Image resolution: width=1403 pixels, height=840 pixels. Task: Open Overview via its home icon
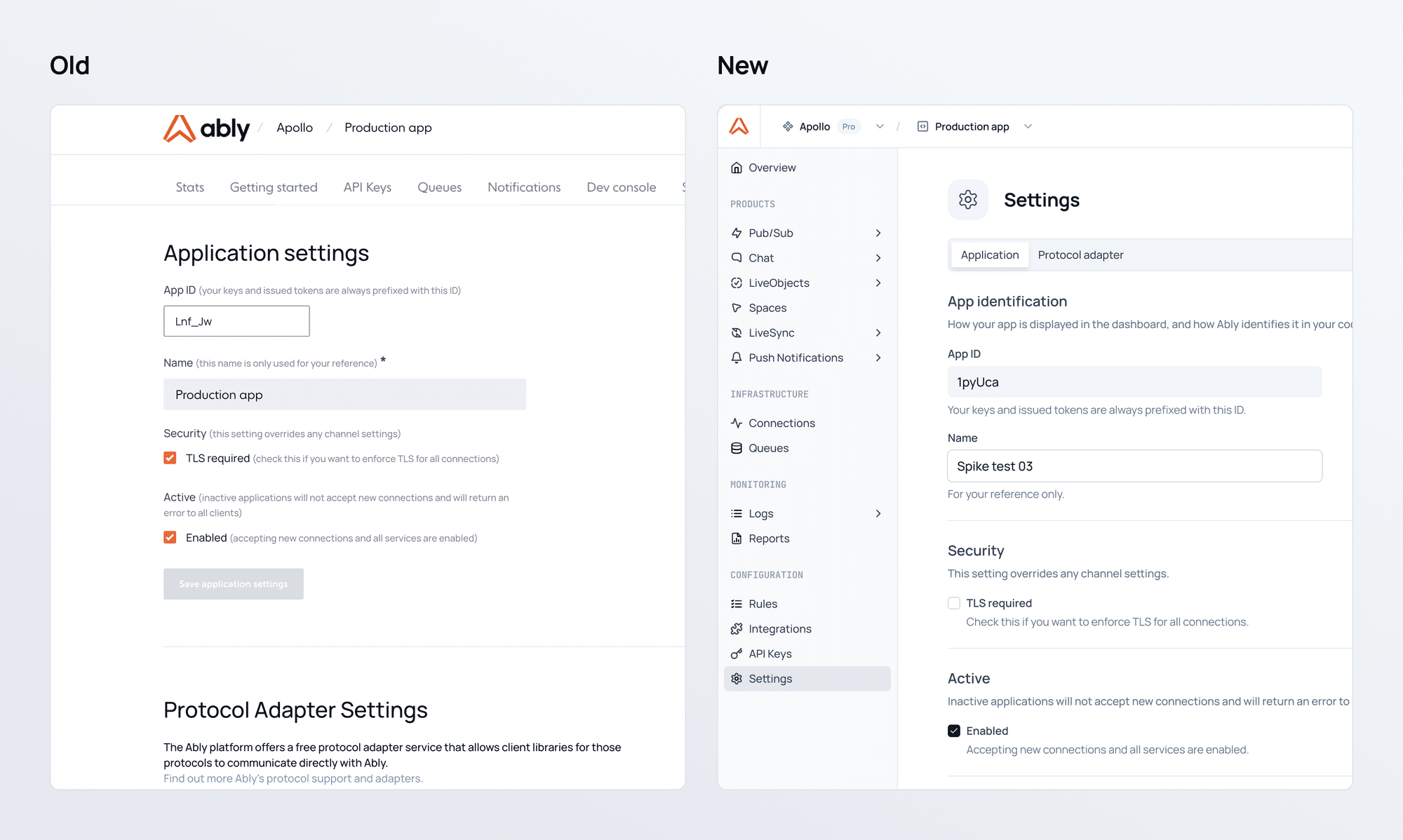tap(736, 168)
